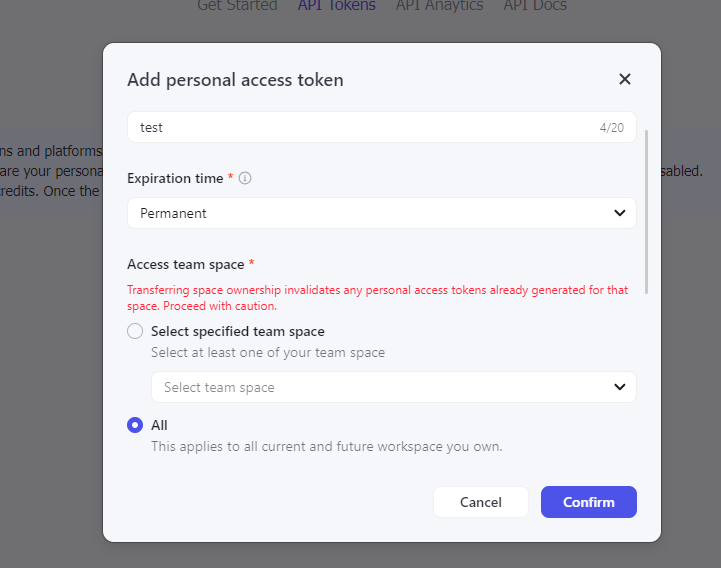Expand the Select team space dropdown
This screenshot has width=721, height=568.
[x=381, y=387]
